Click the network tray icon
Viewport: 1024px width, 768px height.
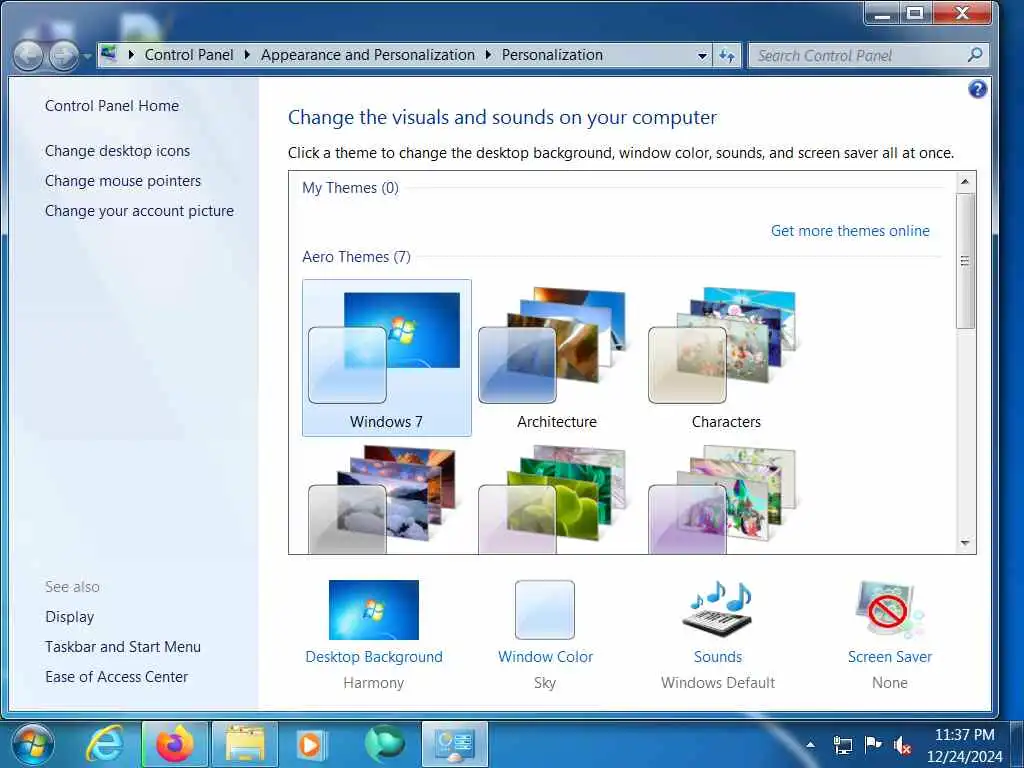point(842,745)
